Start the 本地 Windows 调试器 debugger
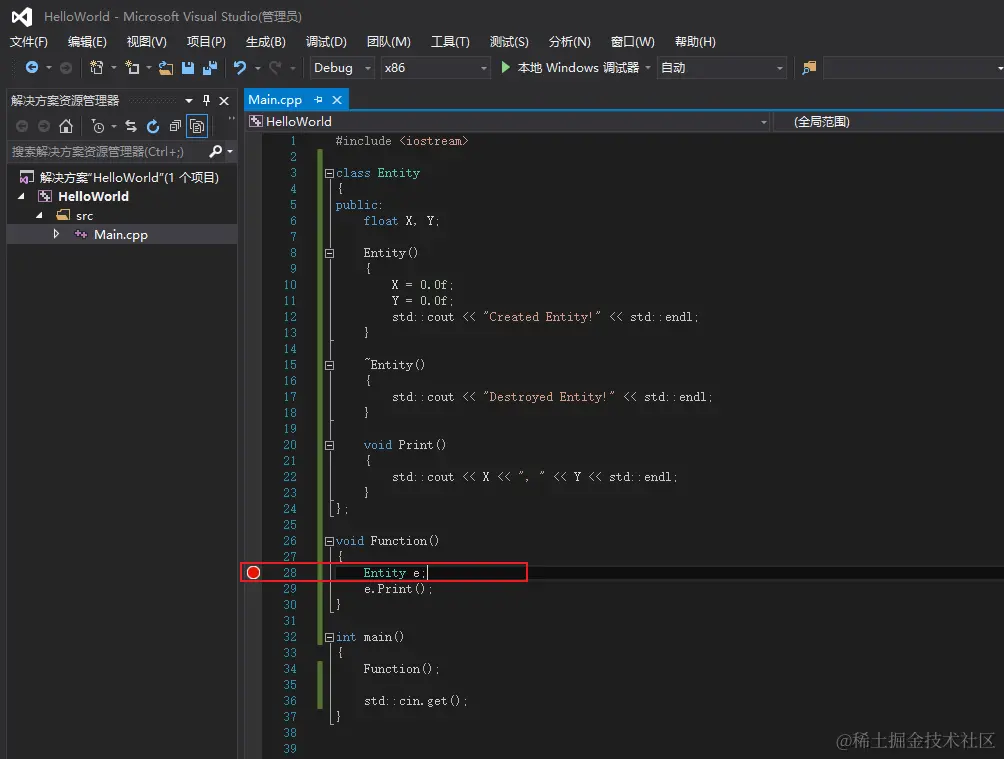Viewport: 1004px width, 759px height. [x=569, y=68]
